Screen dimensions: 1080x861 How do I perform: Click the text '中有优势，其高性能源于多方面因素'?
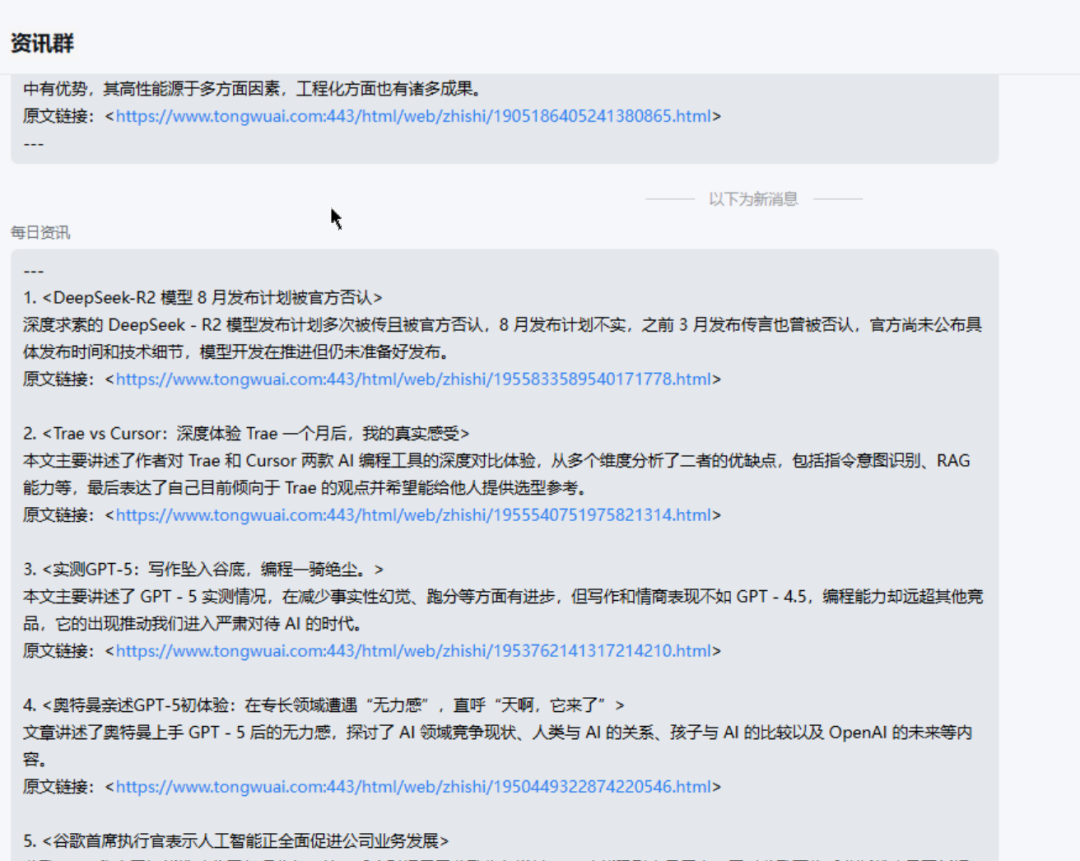click(x=153, y=89)
